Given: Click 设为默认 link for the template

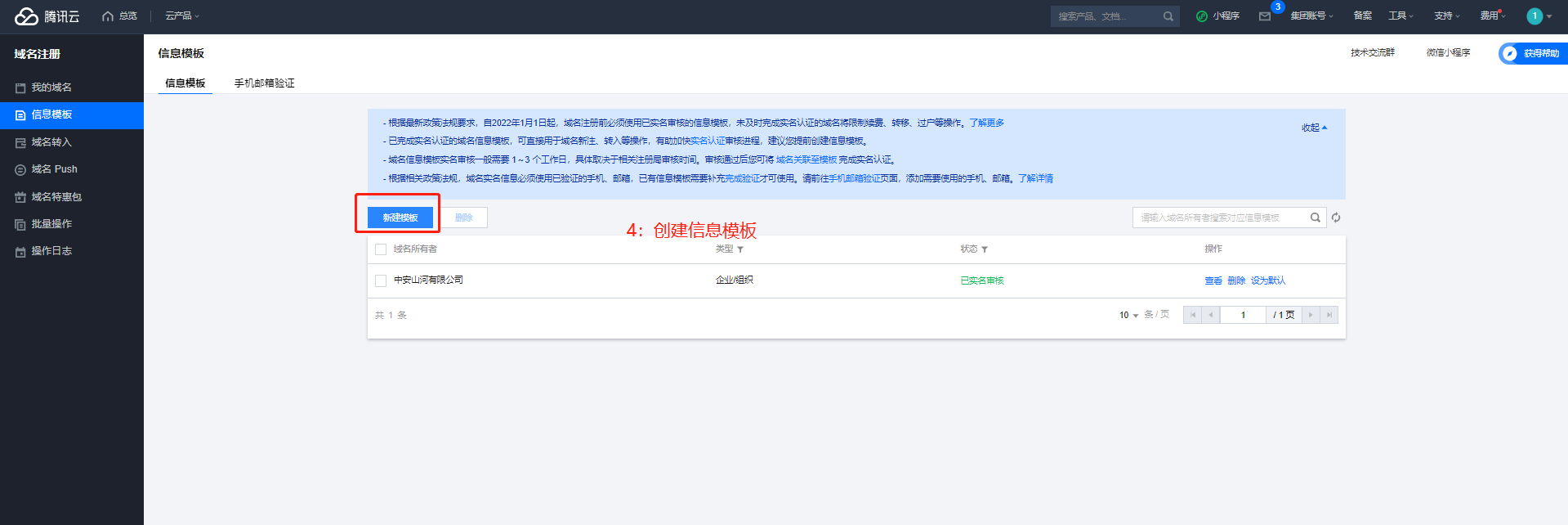Looking at the screenshot, I should click(1267, 280).
